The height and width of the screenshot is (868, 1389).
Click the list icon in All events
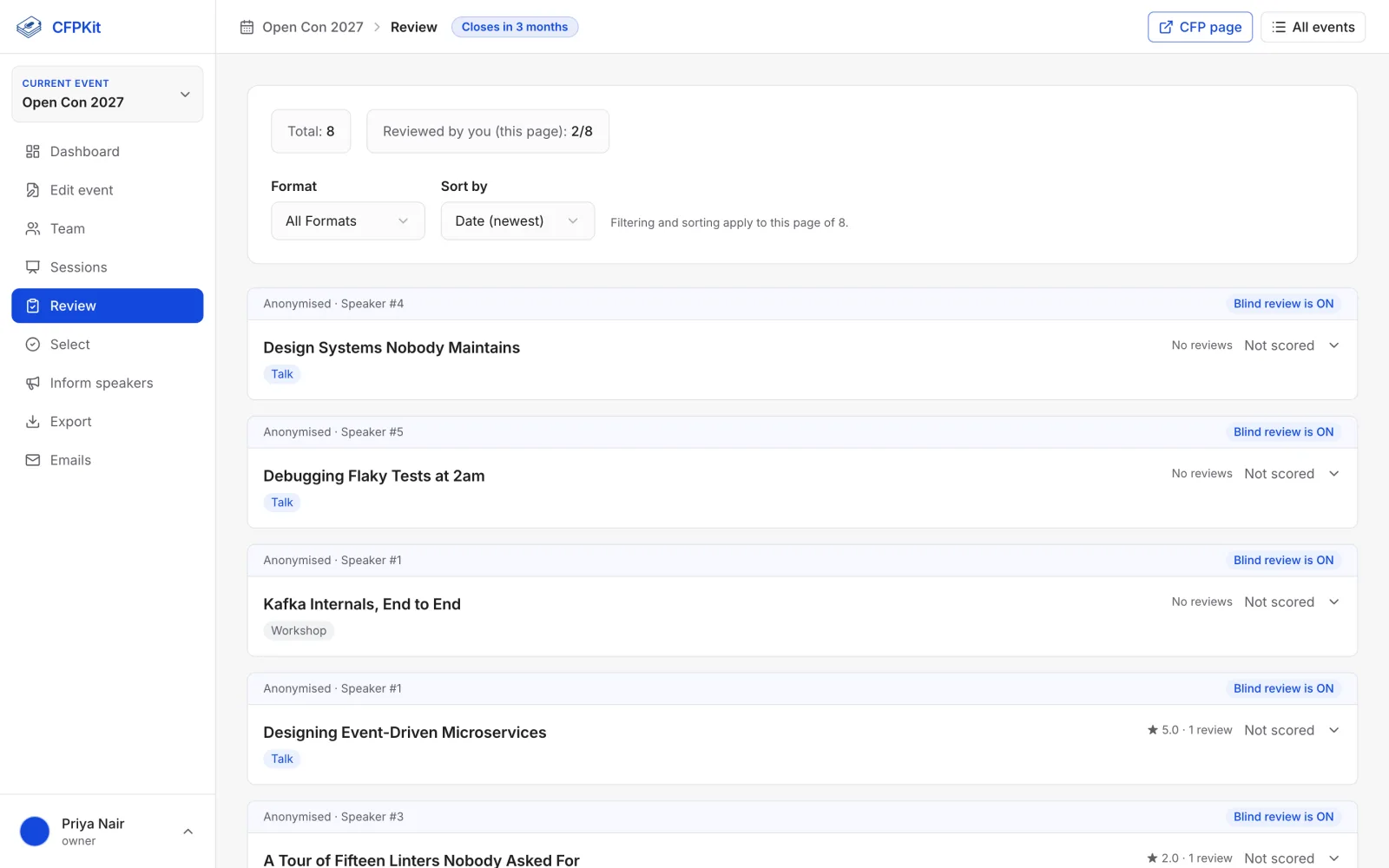[1279, 27]
